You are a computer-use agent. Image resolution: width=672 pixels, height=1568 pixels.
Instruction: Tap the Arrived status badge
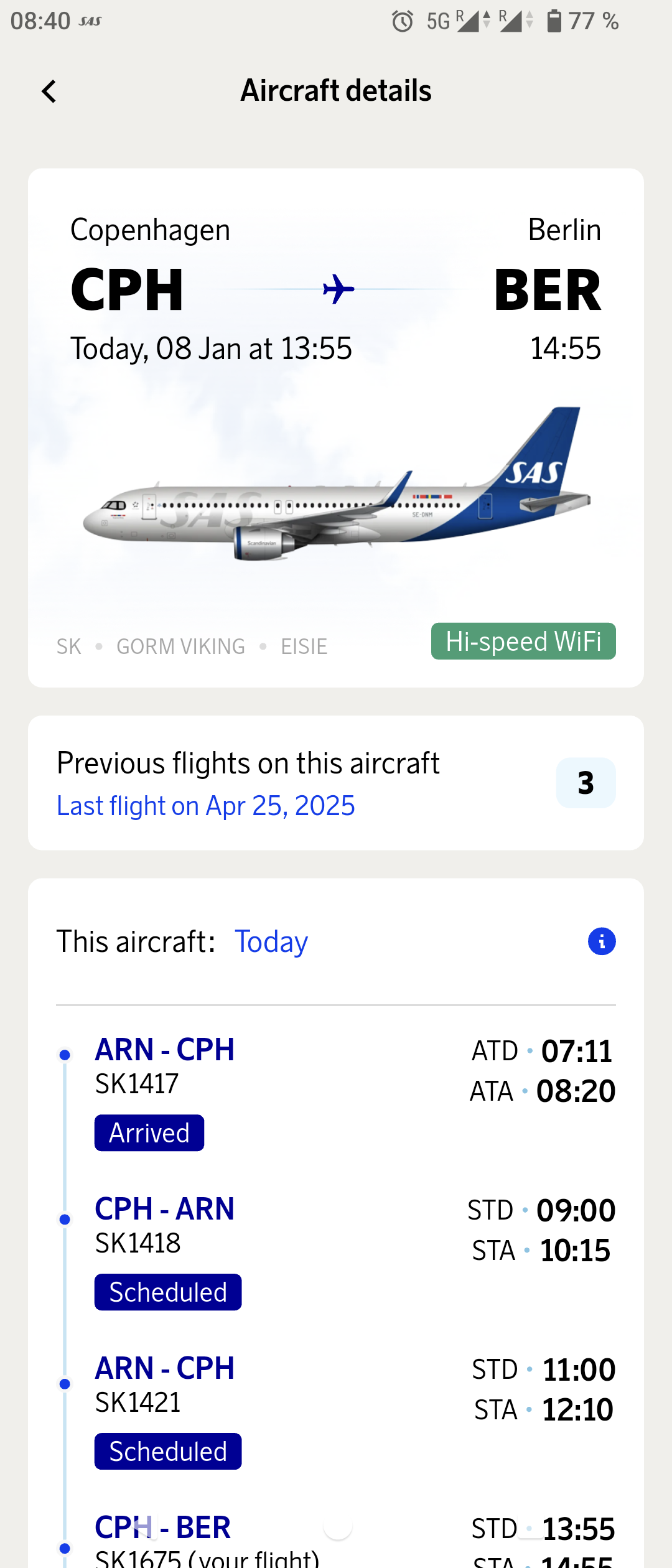149,1133
